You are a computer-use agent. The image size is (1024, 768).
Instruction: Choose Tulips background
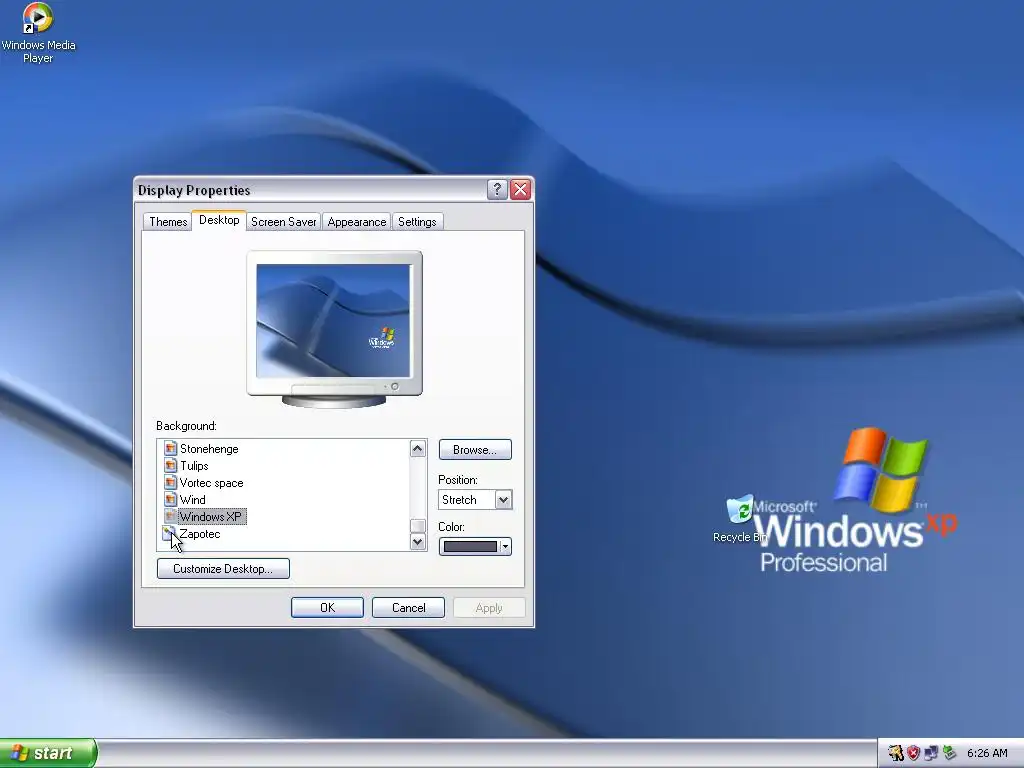(x=194, y=466)
